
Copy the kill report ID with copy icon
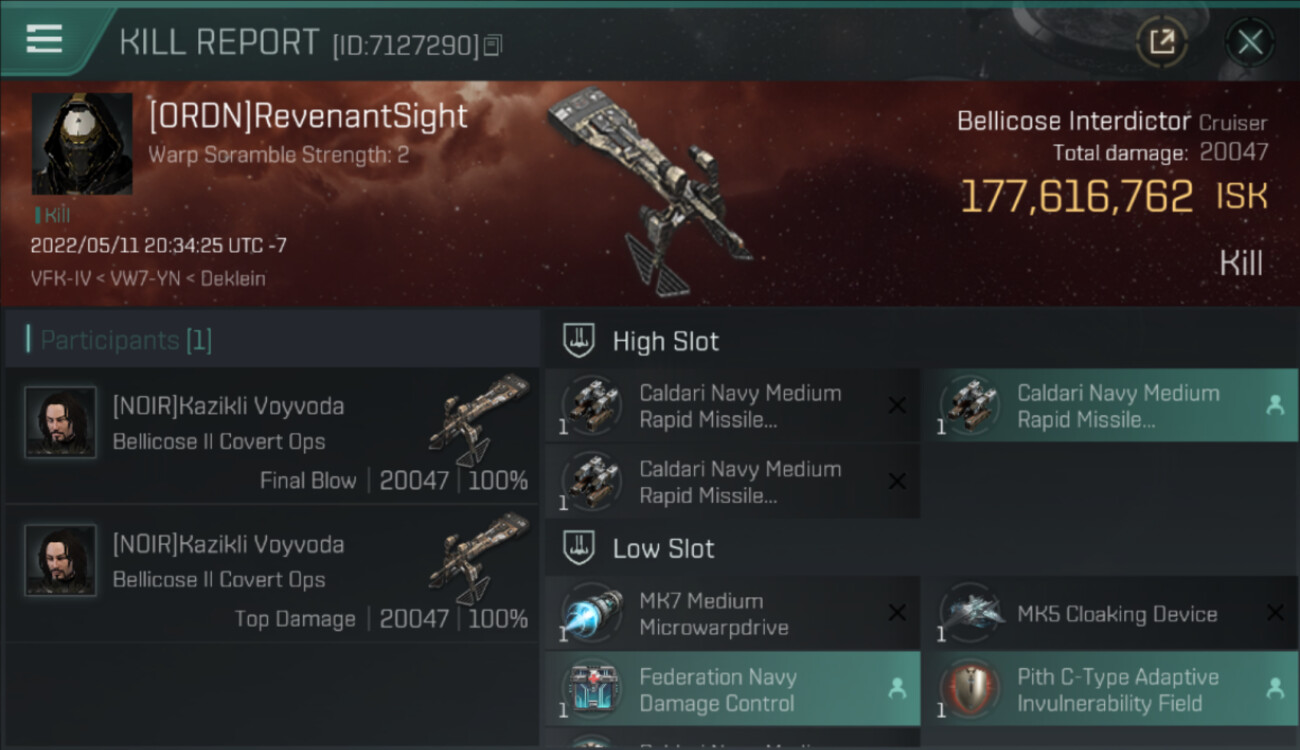492,46
